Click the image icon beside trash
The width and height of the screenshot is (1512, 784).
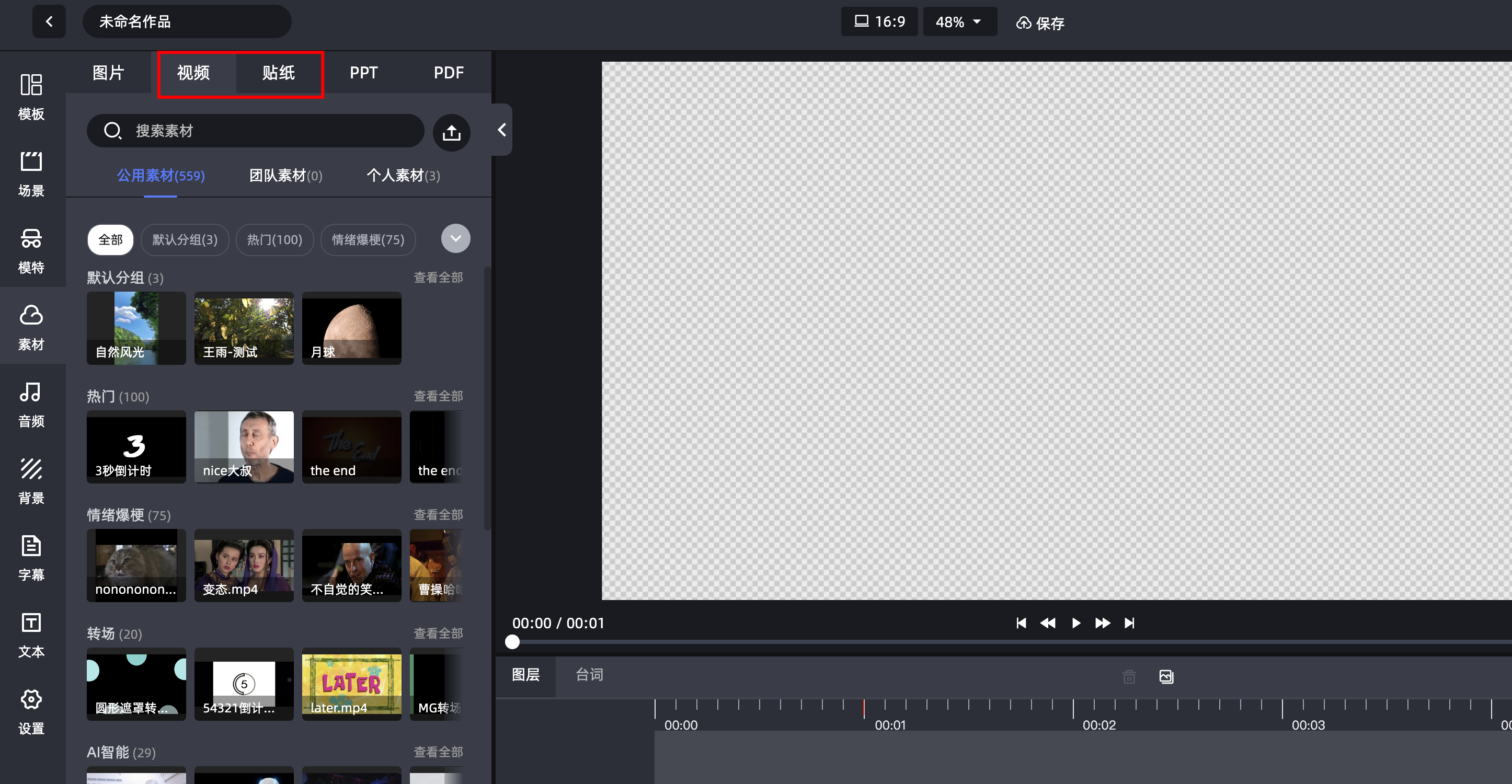[x=1166, y=677]
